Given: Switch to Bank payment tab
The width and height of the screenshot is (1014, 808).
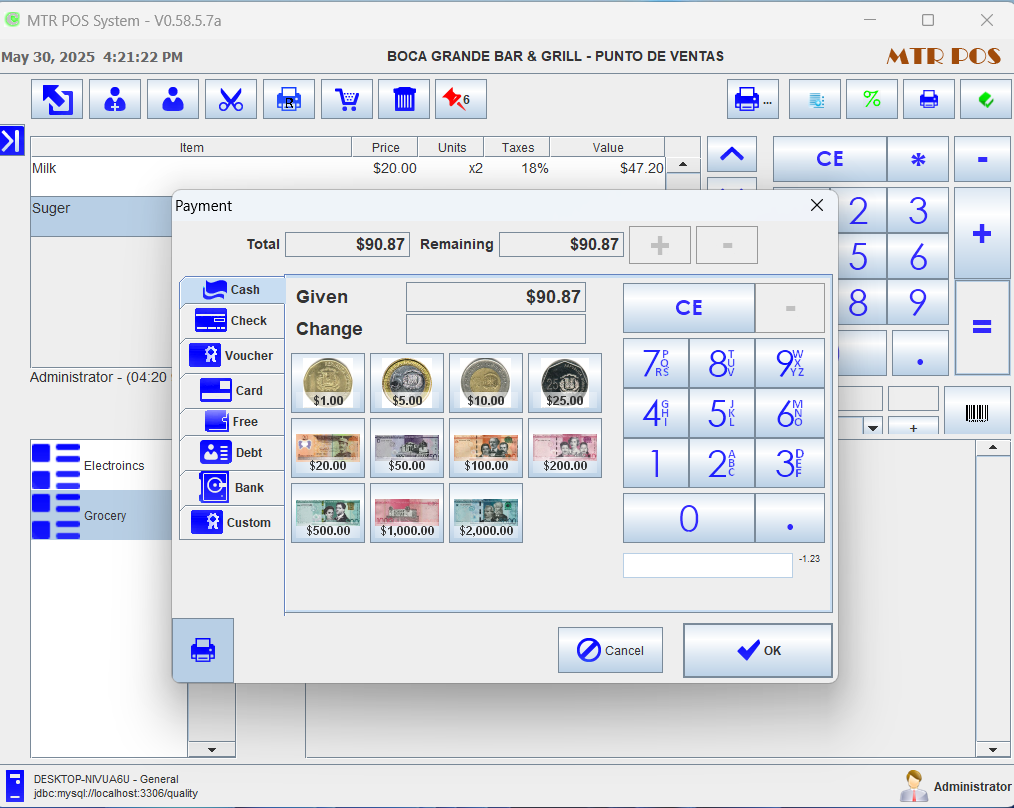Looking at the screenshot, I should point(232,488).
